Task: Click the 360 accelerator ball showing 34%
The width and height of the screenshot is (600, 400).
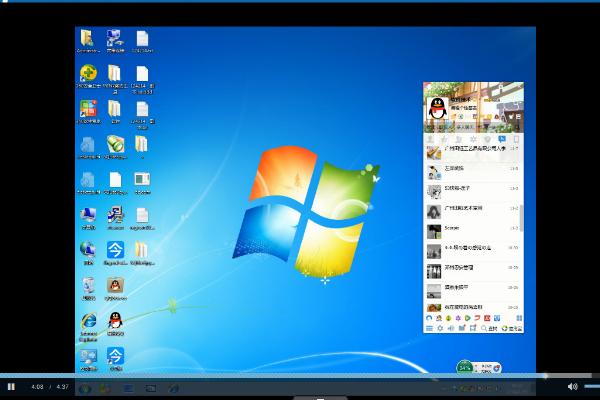Action: pyautogui.click(x=465, y=367)
